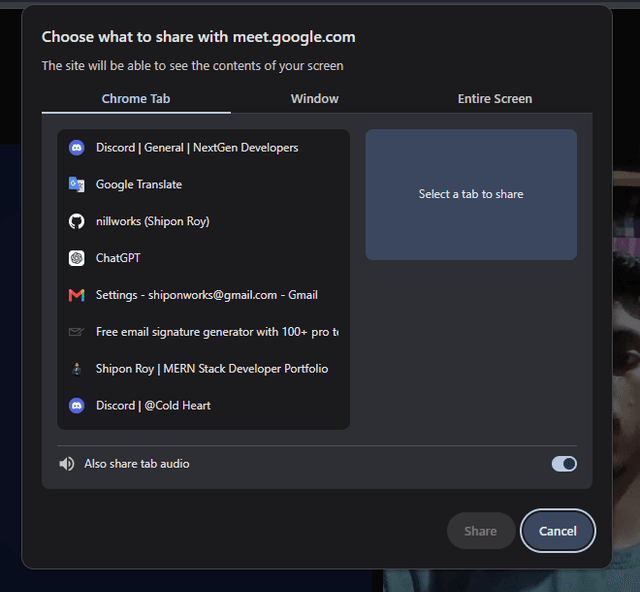Viewport: 640px width, 592px height.
Task: Cancel the screen sharing dialog
Action: (x=558, y=531)
